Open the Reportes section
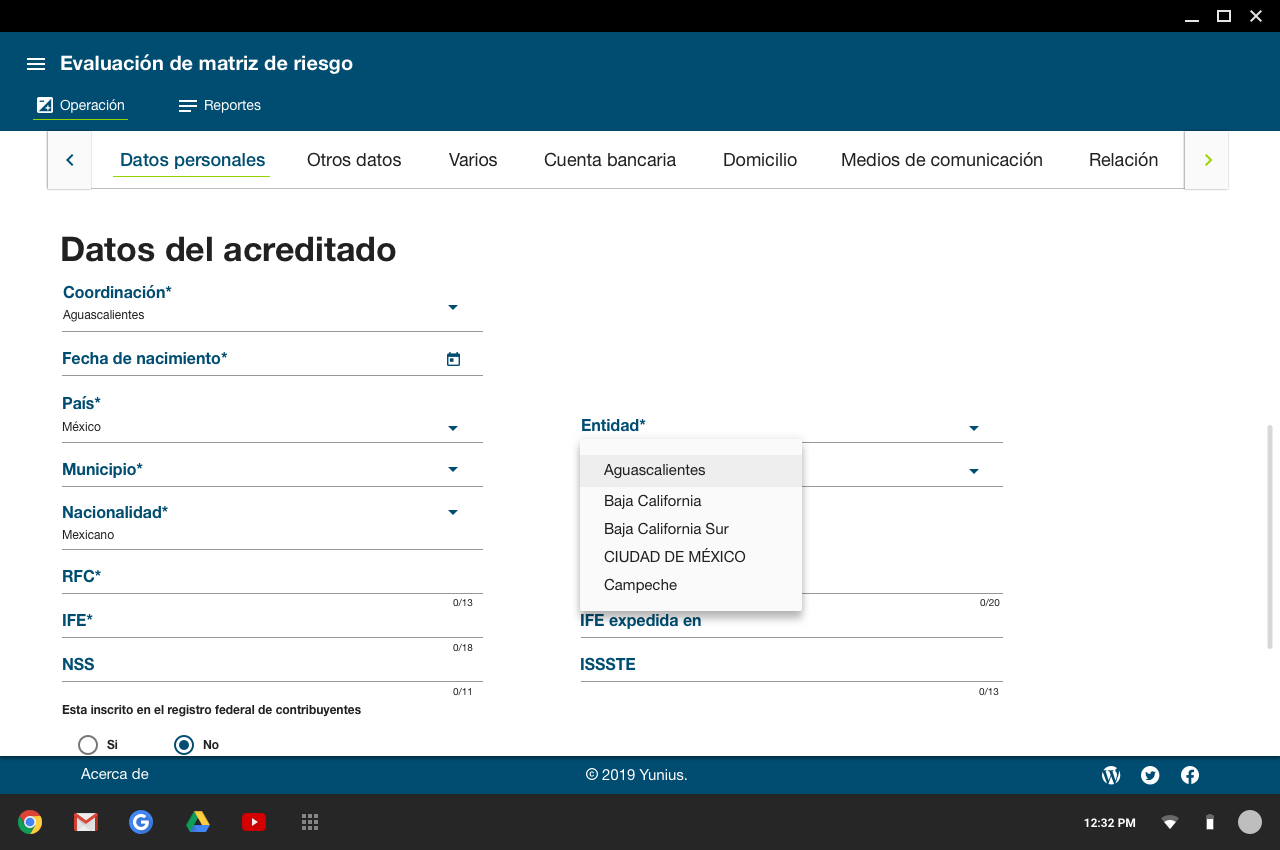 [220, 105]
